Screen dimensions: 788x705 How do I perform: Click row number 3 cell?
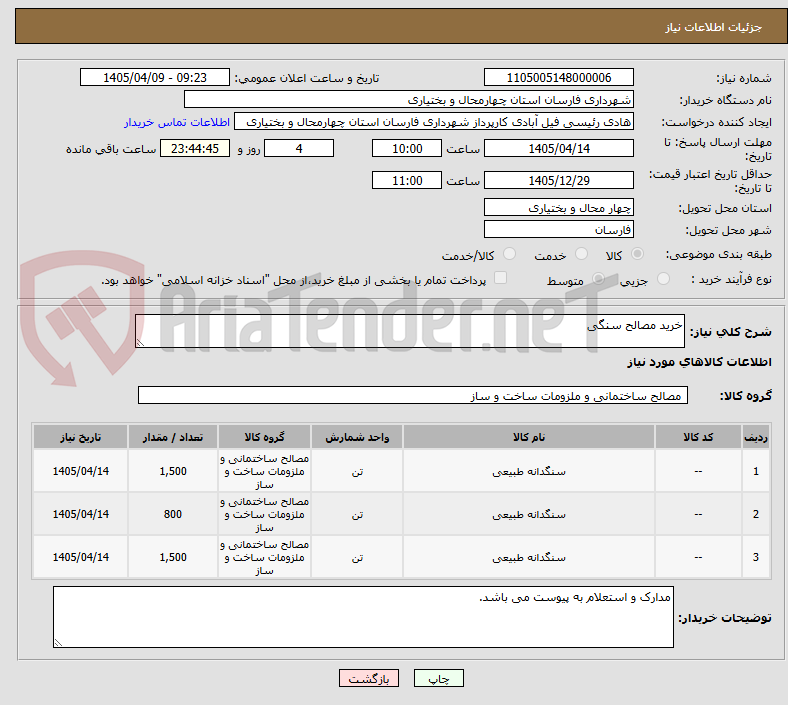point(756,557)
